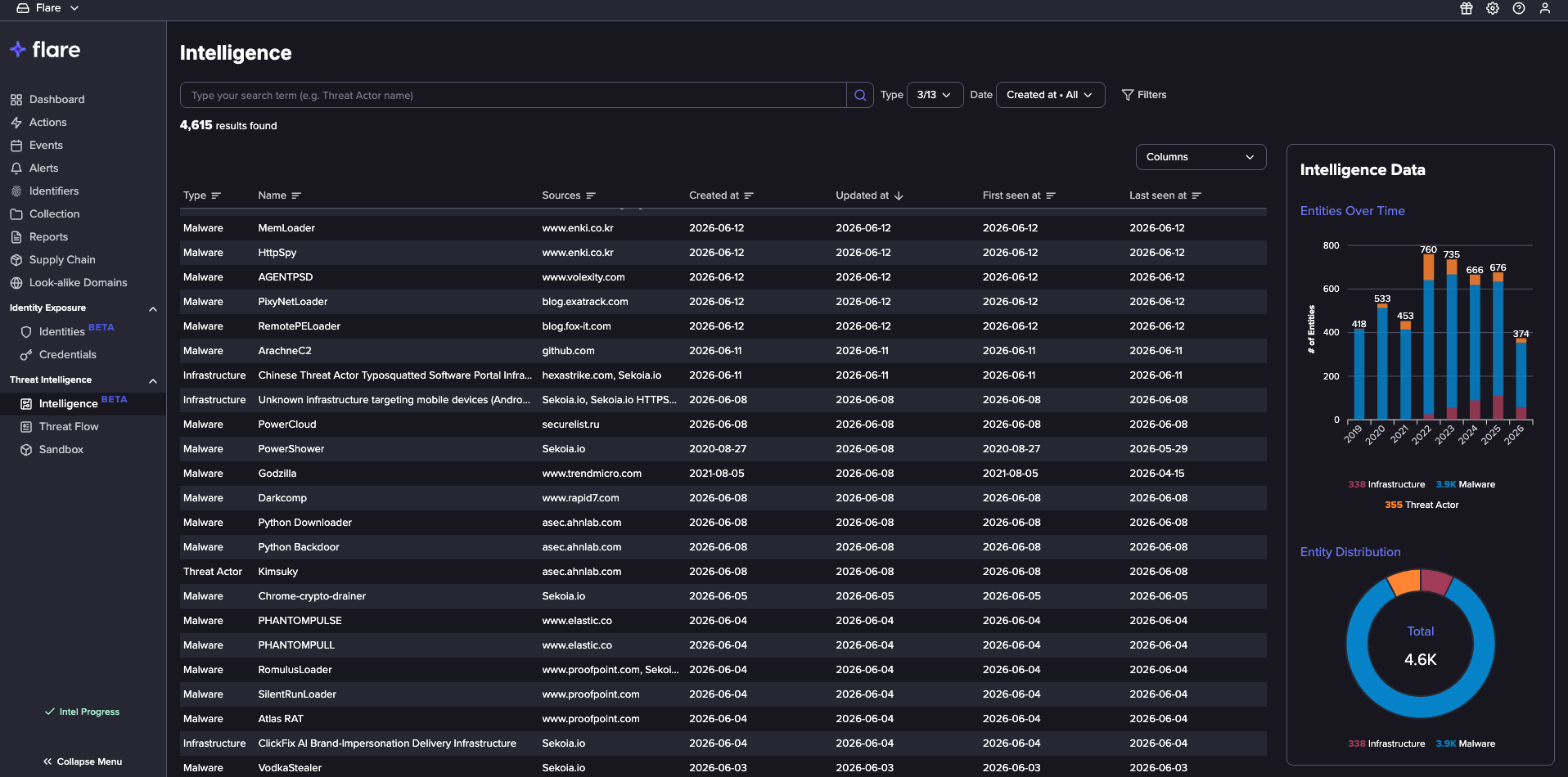Viewport: 1568px width, 777px height.
Task: Click Collapse Menu
Action: (83, 761)
